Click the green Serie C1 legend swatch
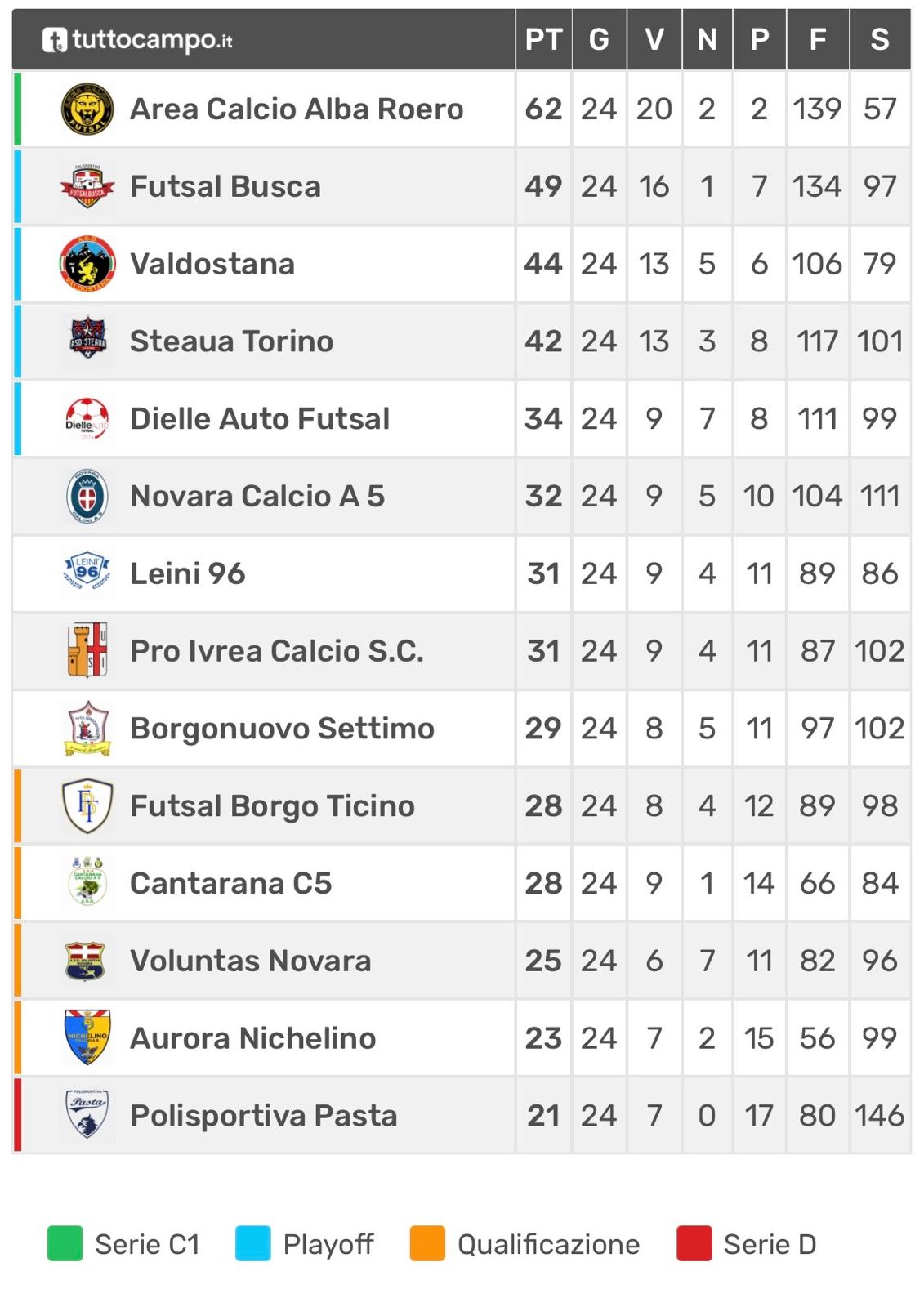This screenshot has height=1307, width=924. click(x=65, y=1244)
